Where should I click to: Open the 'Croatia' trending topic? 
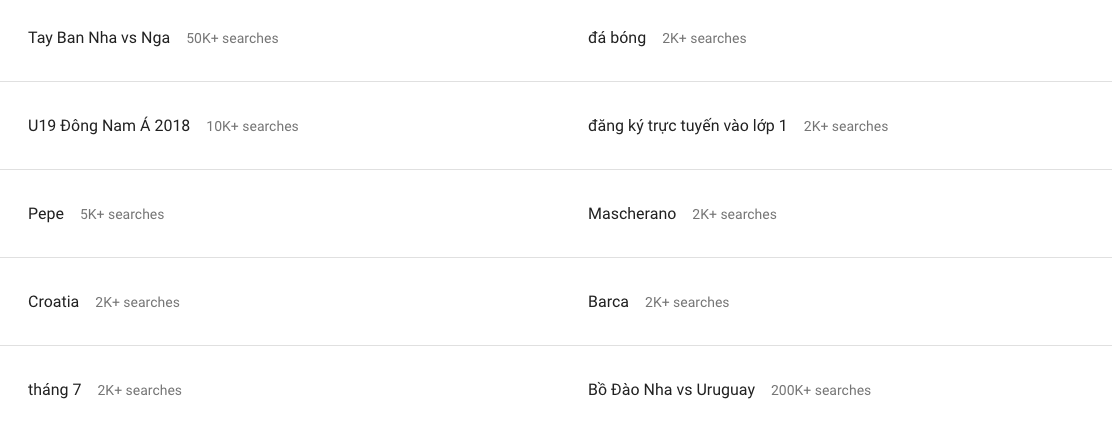(53, 302)
